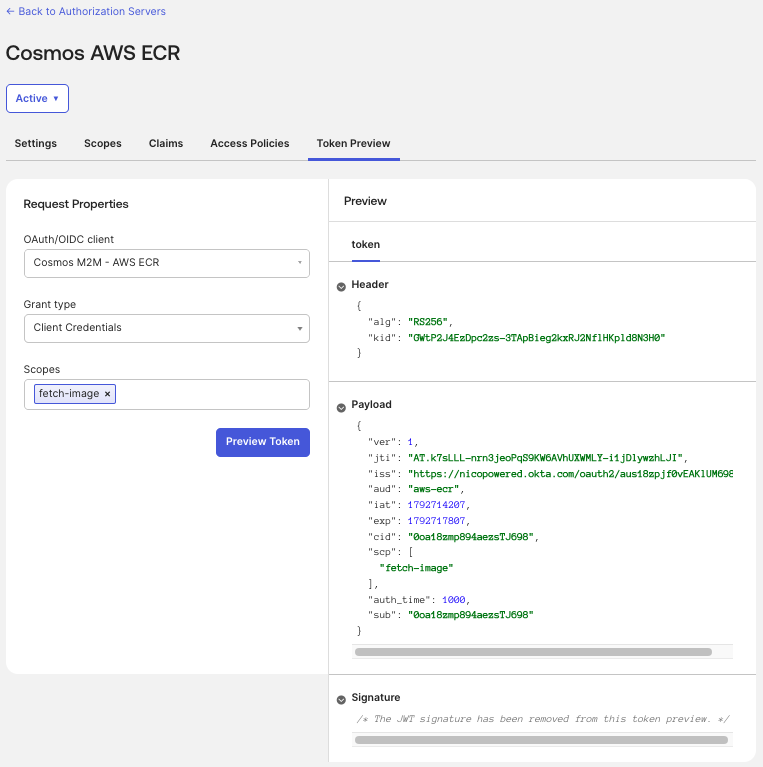Click the "RS256" alg value
763x767 pixels.
click(x=428, y=322)
